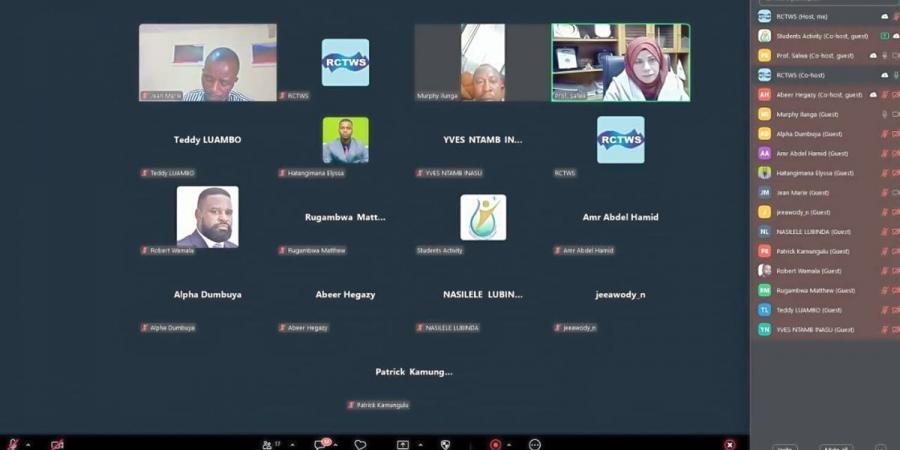Click jeeawody_n's yellow avatar in list
Screen dimensions: 900x450
[x=765, y=212]
